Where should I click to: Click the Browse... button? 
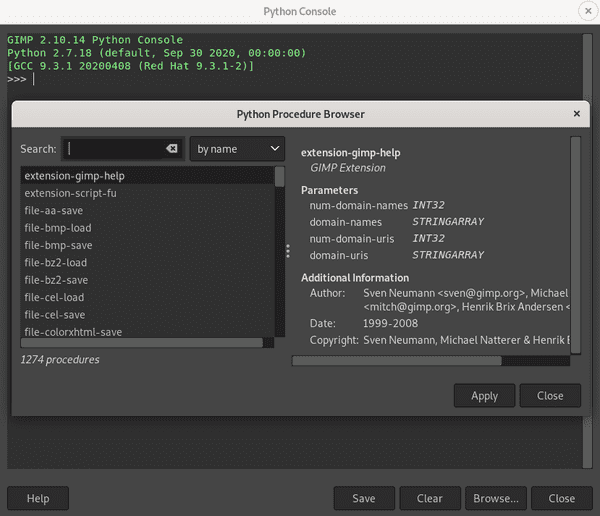(496, 498)
